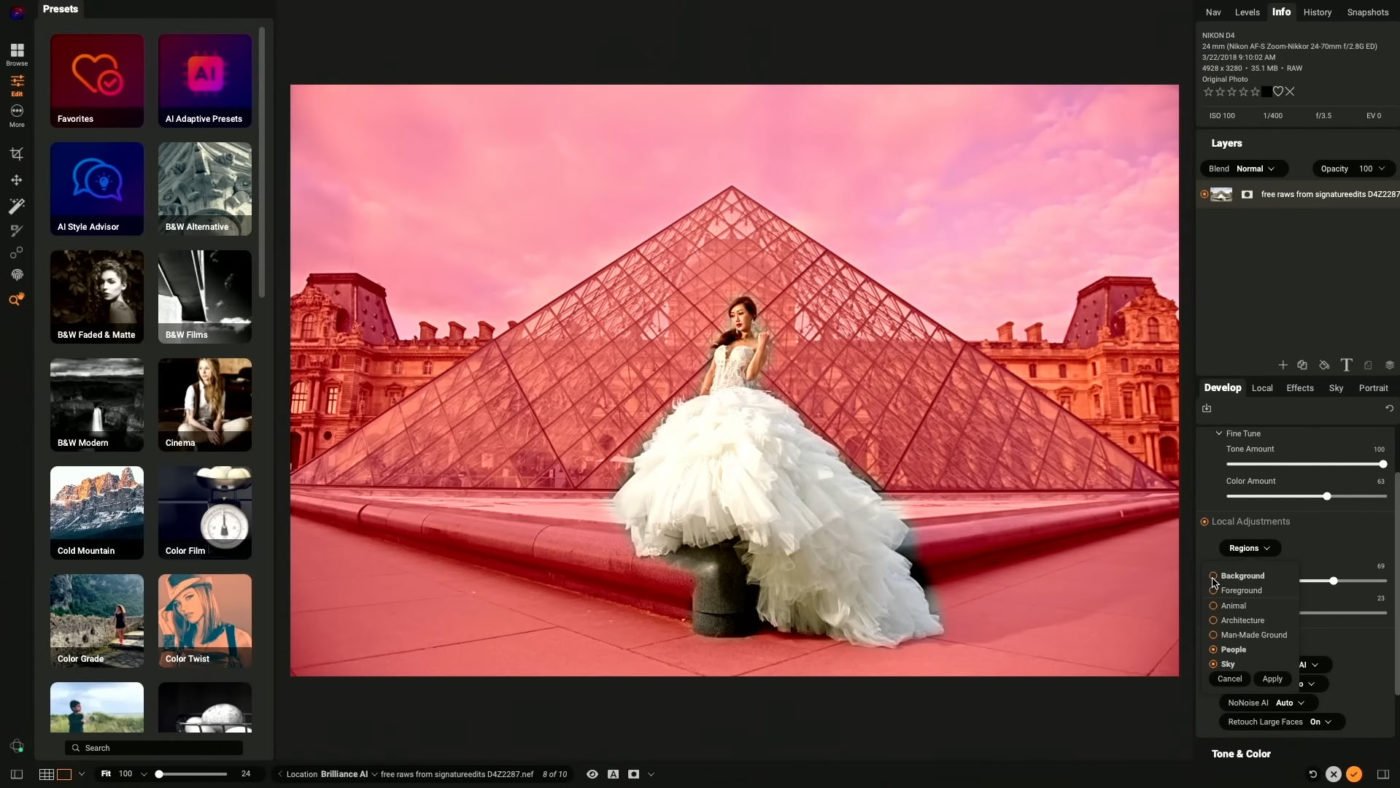1400x788 pixels.
Task: Select the Foreground region option
Action: point(1237,590)
